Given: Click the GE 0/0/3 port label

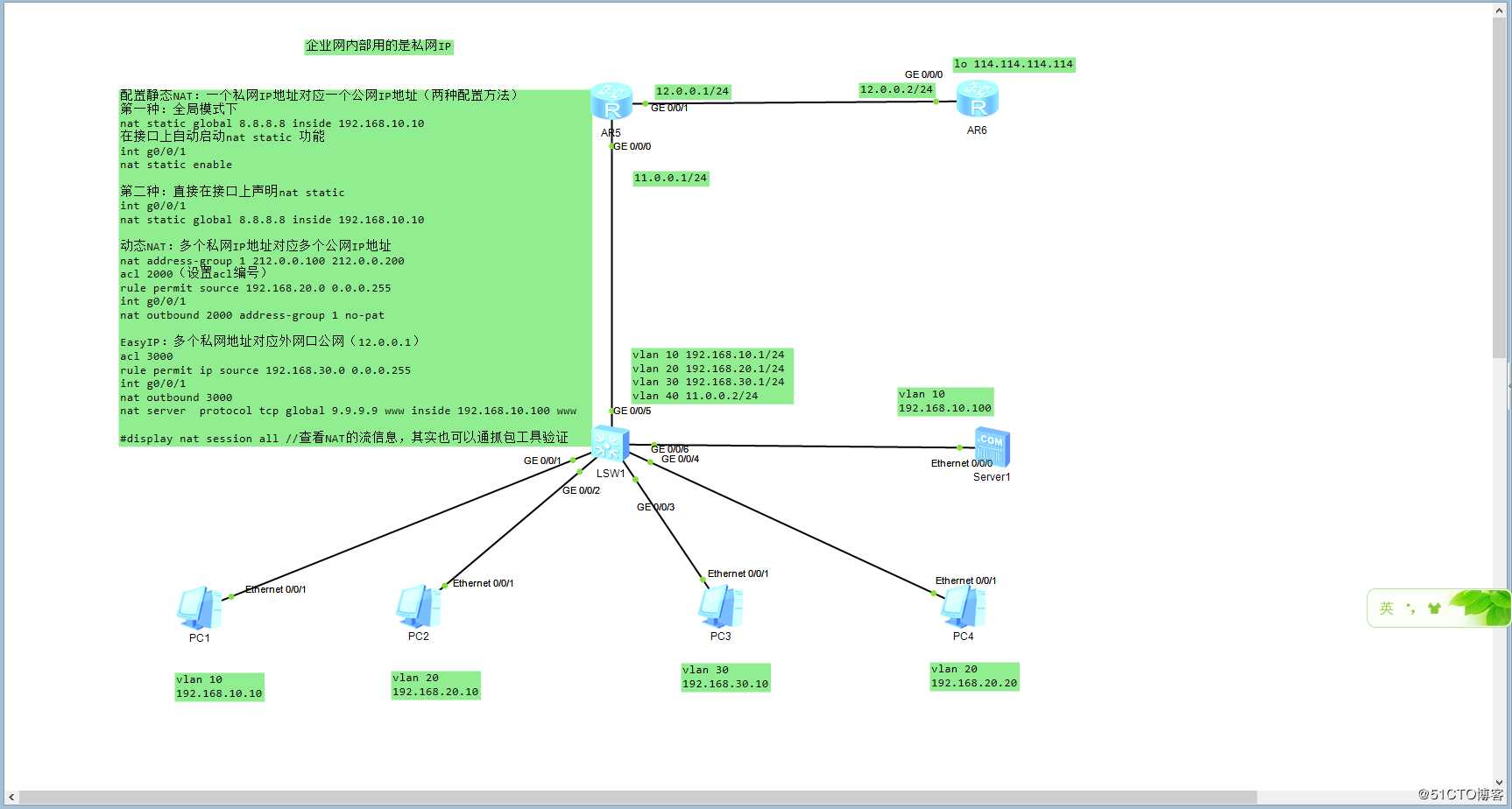Looking at the screenshot, I should click(x=655, y=507).
